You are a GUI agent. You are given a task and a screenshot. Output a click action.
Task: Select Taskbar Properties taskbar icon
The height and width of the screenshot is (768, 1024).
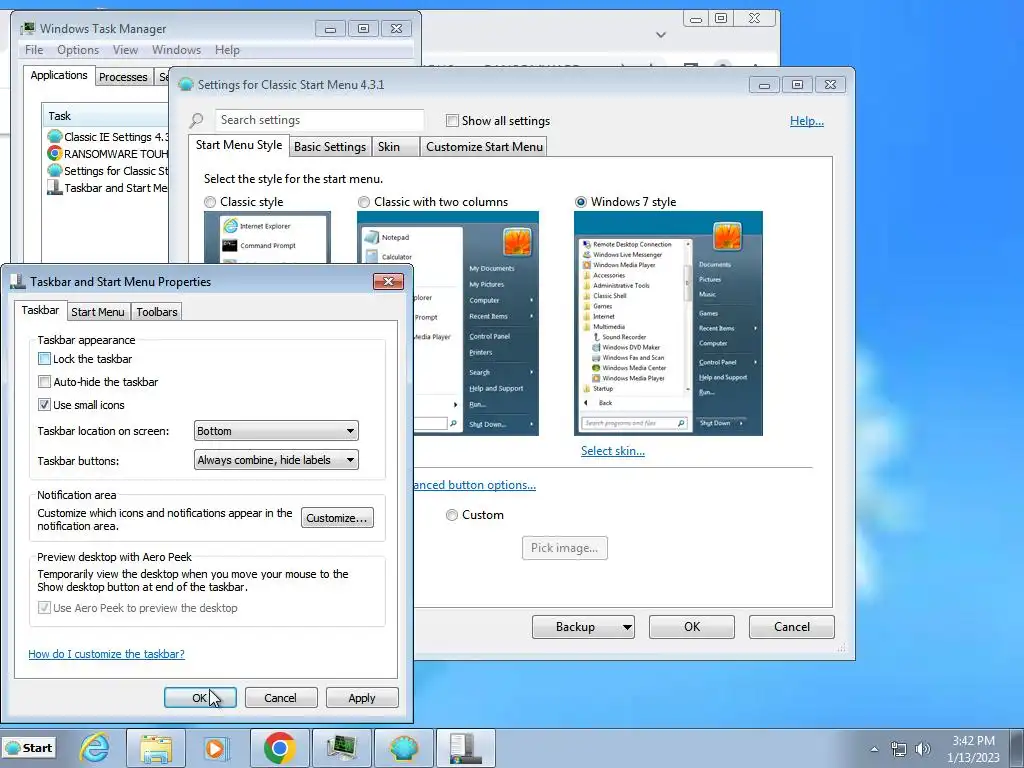click(466, 748)
